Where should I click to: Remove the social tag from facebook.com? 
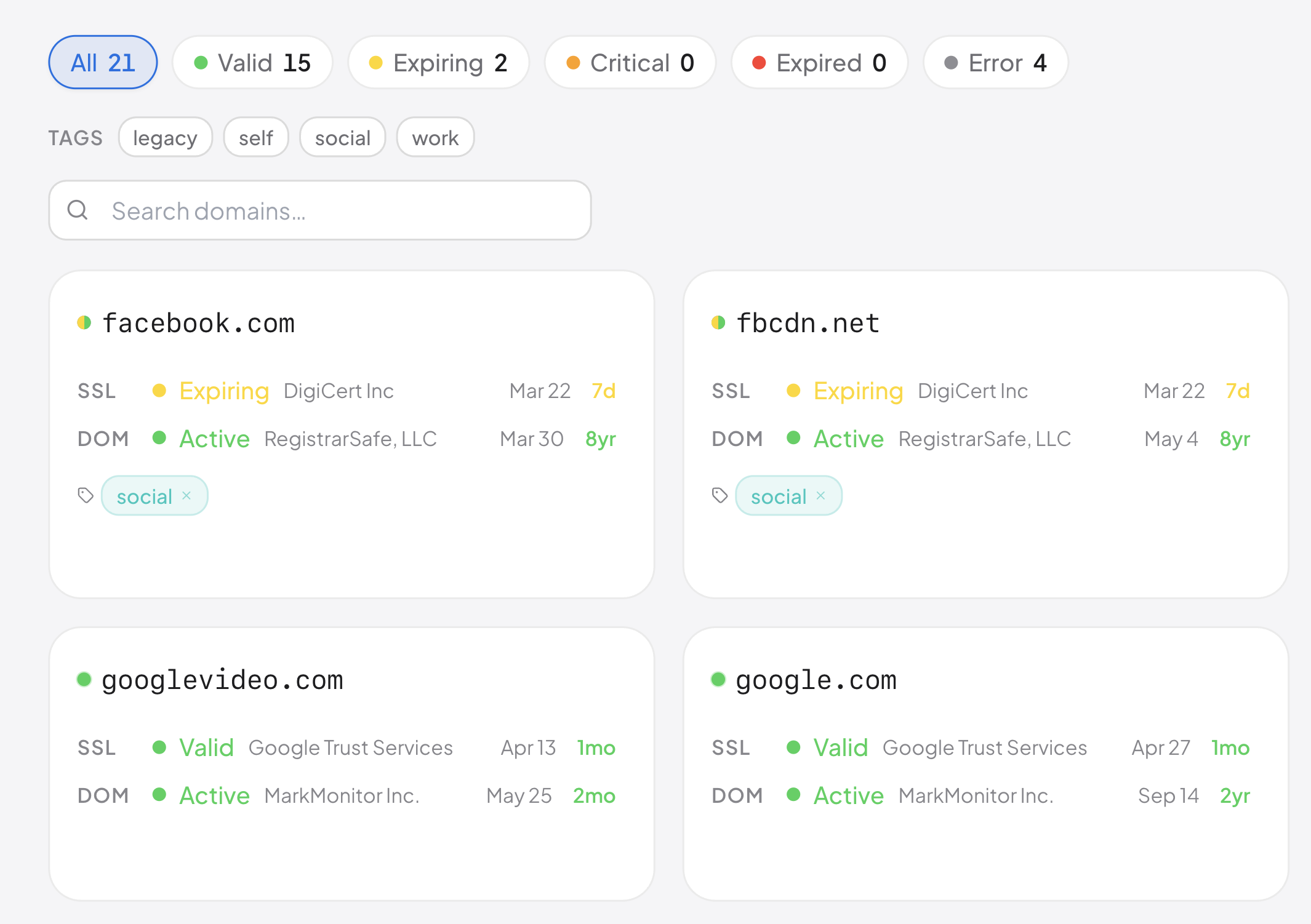pos(188,495)
